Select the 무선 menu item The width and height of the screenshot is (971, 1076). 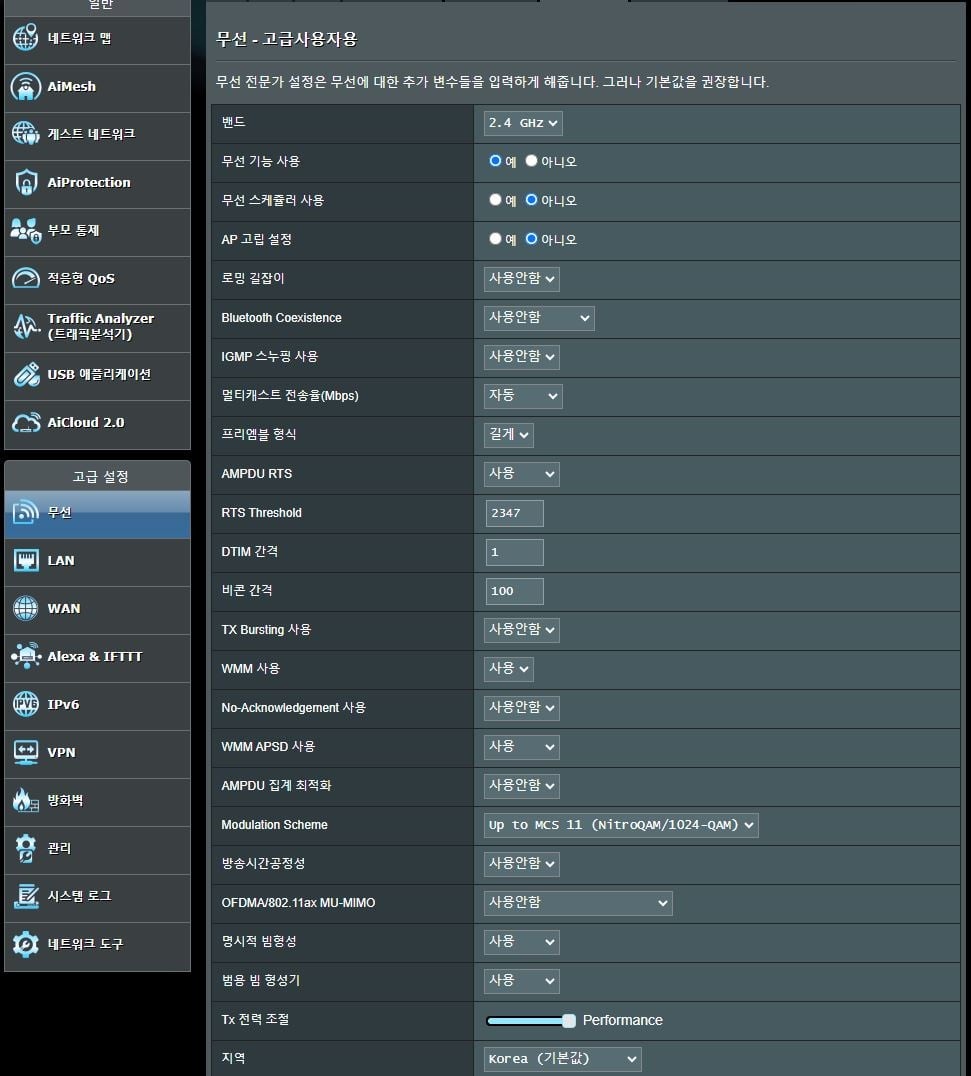click(x=97, y=515)
